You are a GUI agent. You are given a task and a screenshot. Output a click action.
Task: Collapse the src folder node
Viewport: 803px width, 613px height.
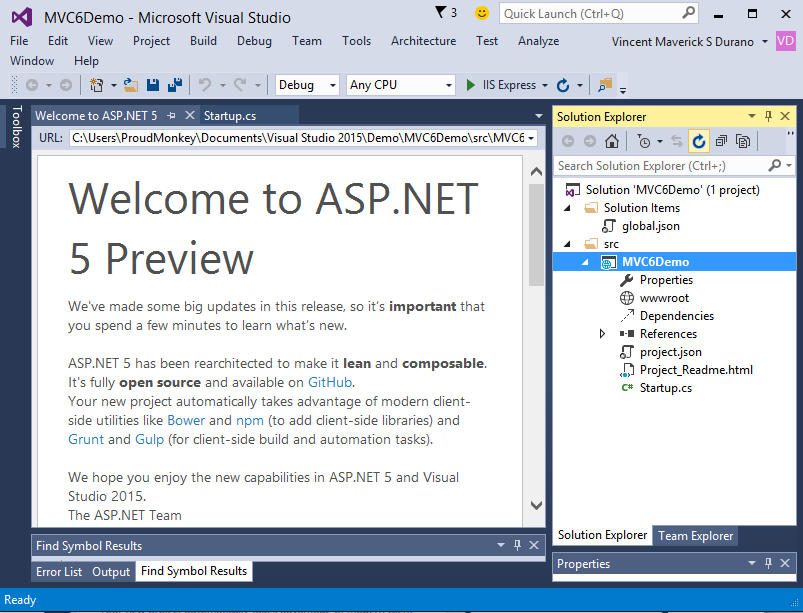click(567, 244)
